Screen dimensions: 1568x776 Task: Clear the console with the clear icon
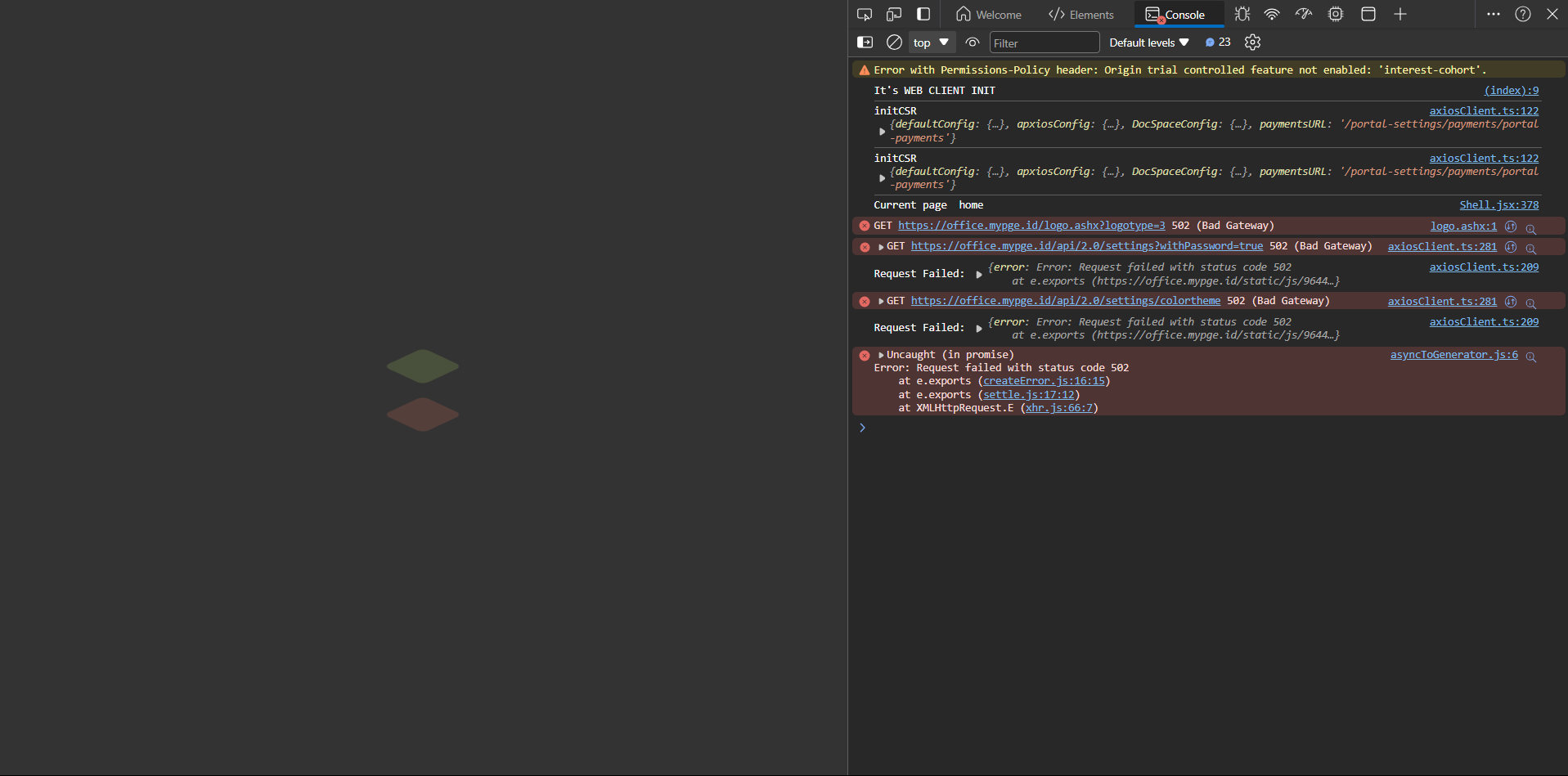[894, 43]
